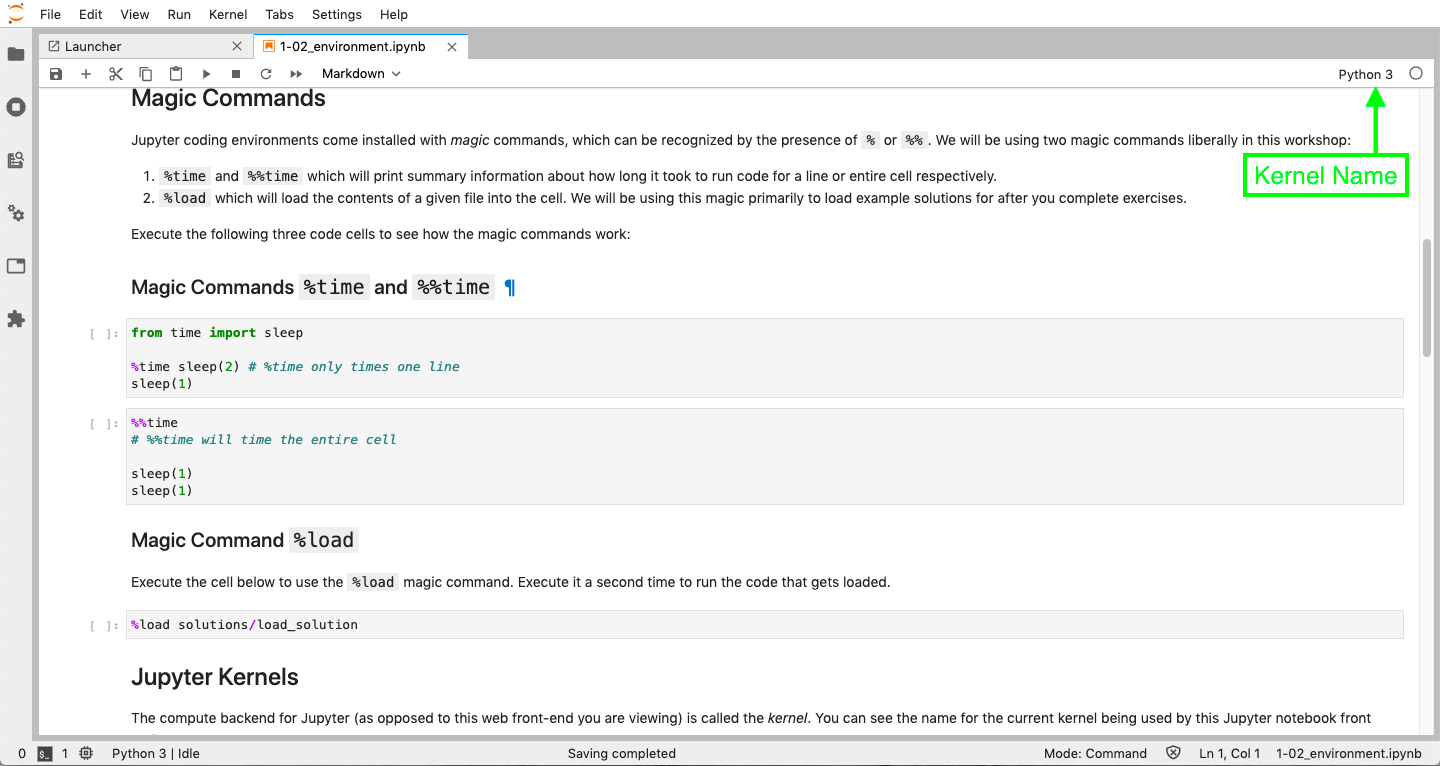Viewport: 1440px width, 766px height.
Task: Close the 1-02_environment.ipynb tab
Action: click(452, 47)
